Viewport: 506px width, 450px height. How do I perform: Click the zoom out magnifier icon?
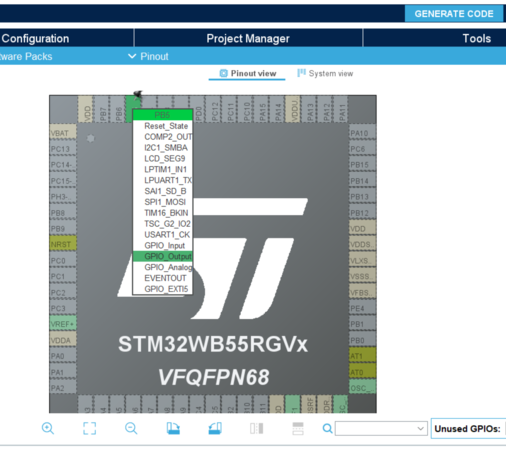click(131, 428)
